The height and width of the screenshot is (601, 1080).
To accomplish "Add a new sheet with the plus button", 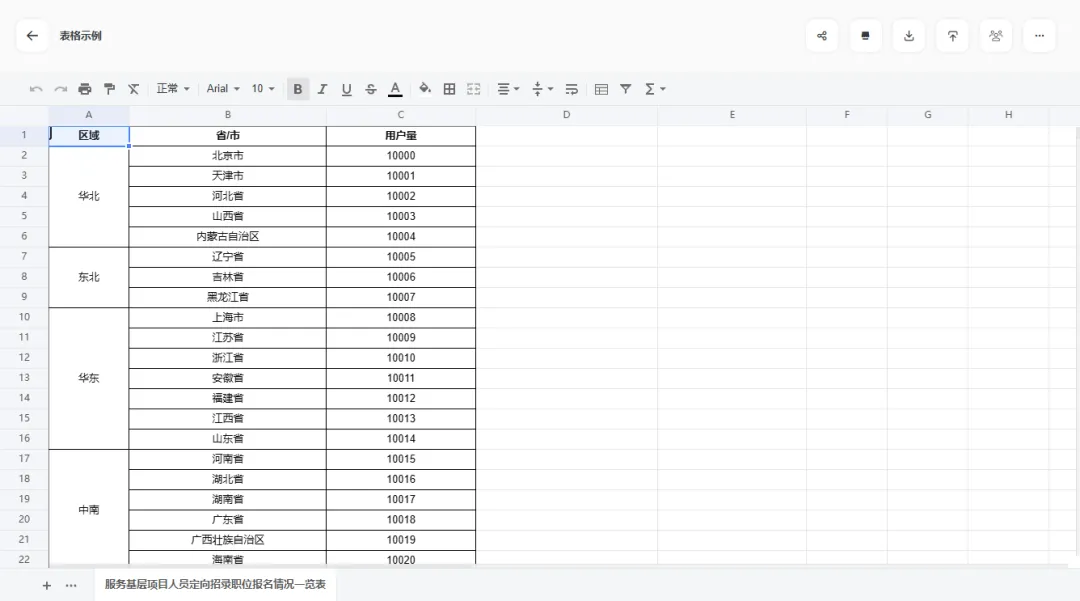I will click(47, 586).
